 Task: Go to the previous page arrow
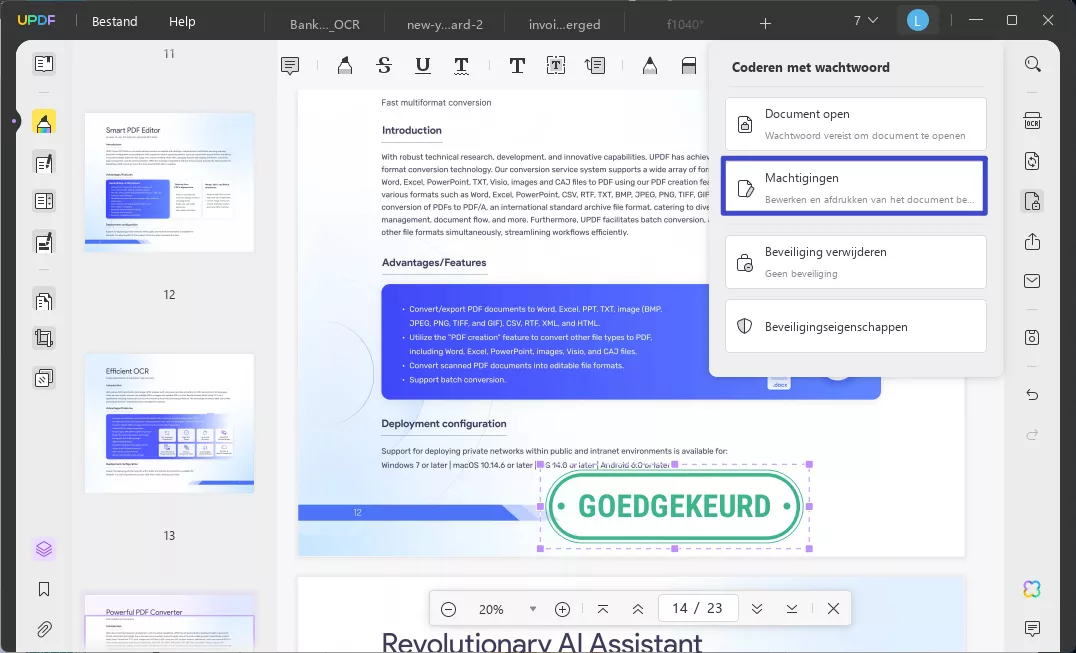coord(638,608)
